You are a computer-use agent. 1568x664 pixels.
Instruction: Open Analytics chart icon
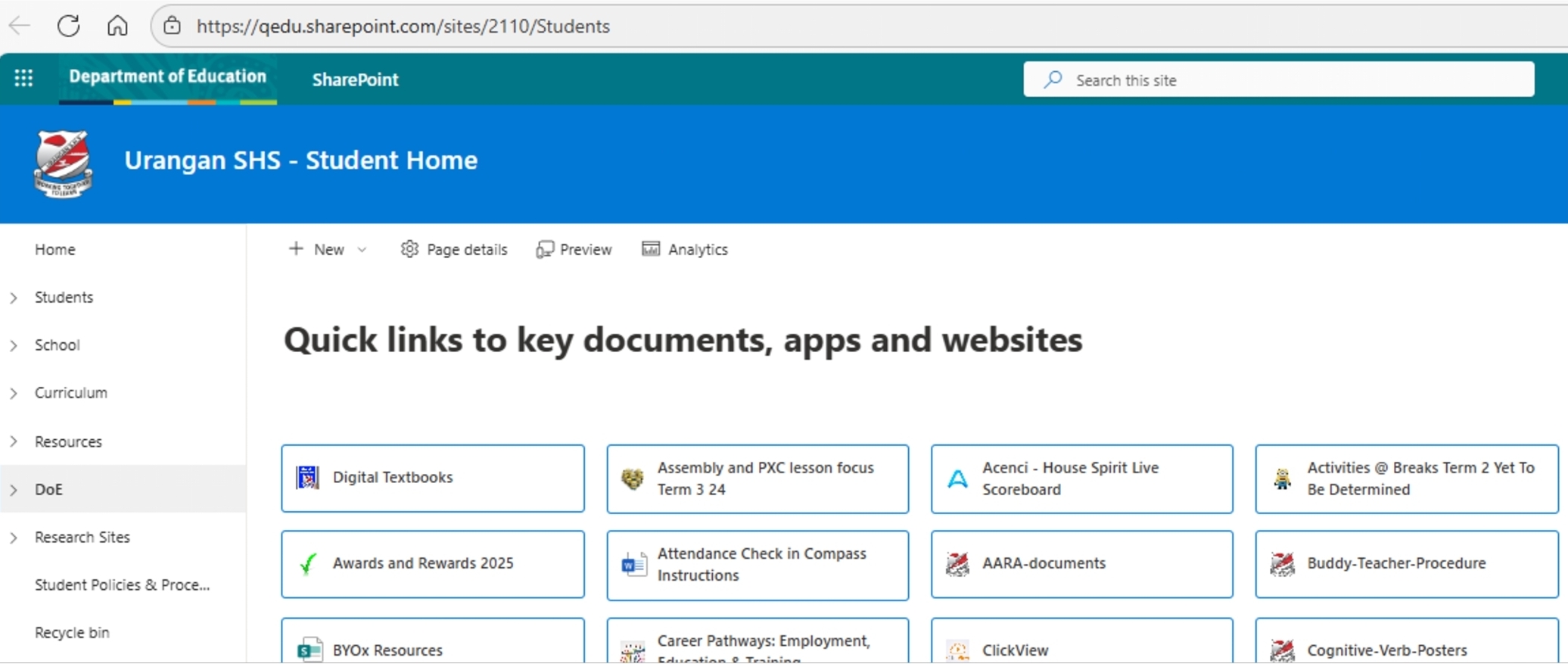point(650,249)
